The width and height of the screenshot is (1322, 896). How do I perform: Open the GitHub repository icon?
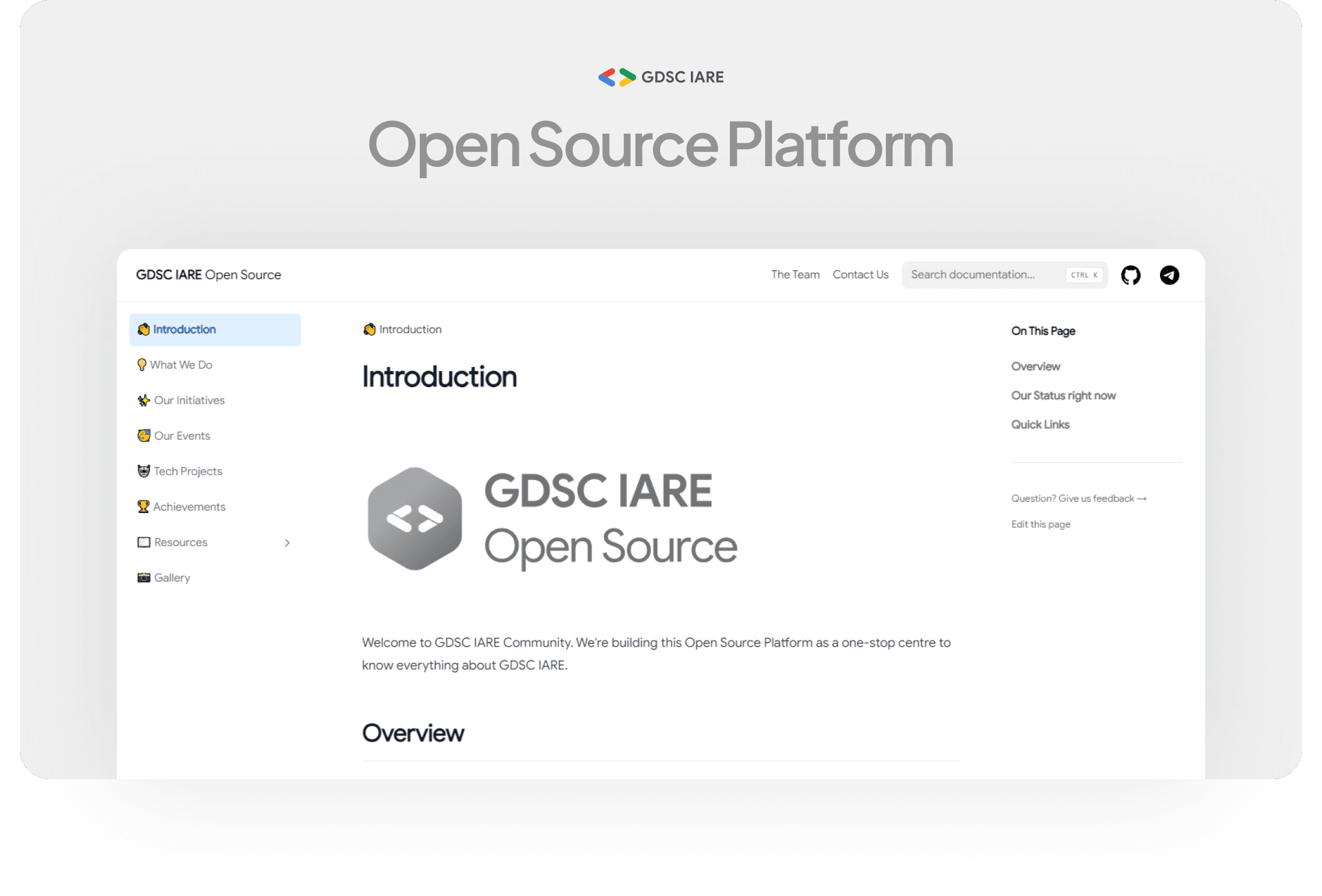pyautogui.click(x=1130, y=275)
